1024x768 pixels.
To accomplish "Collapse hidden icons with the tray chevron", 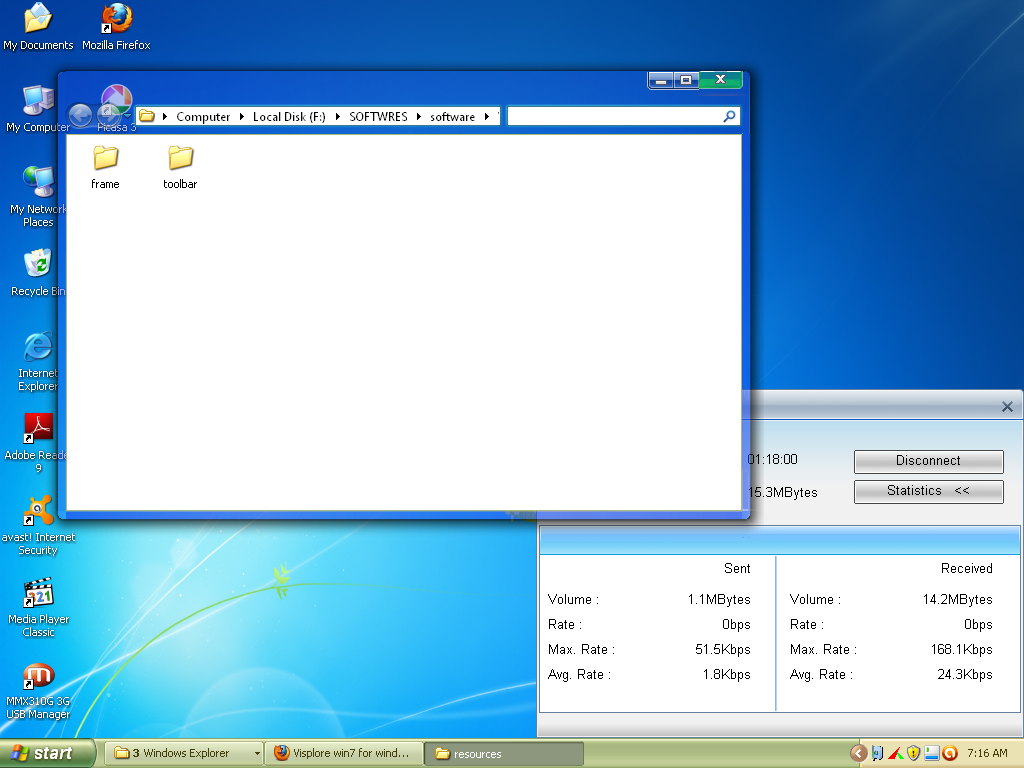I will point(858,753).
